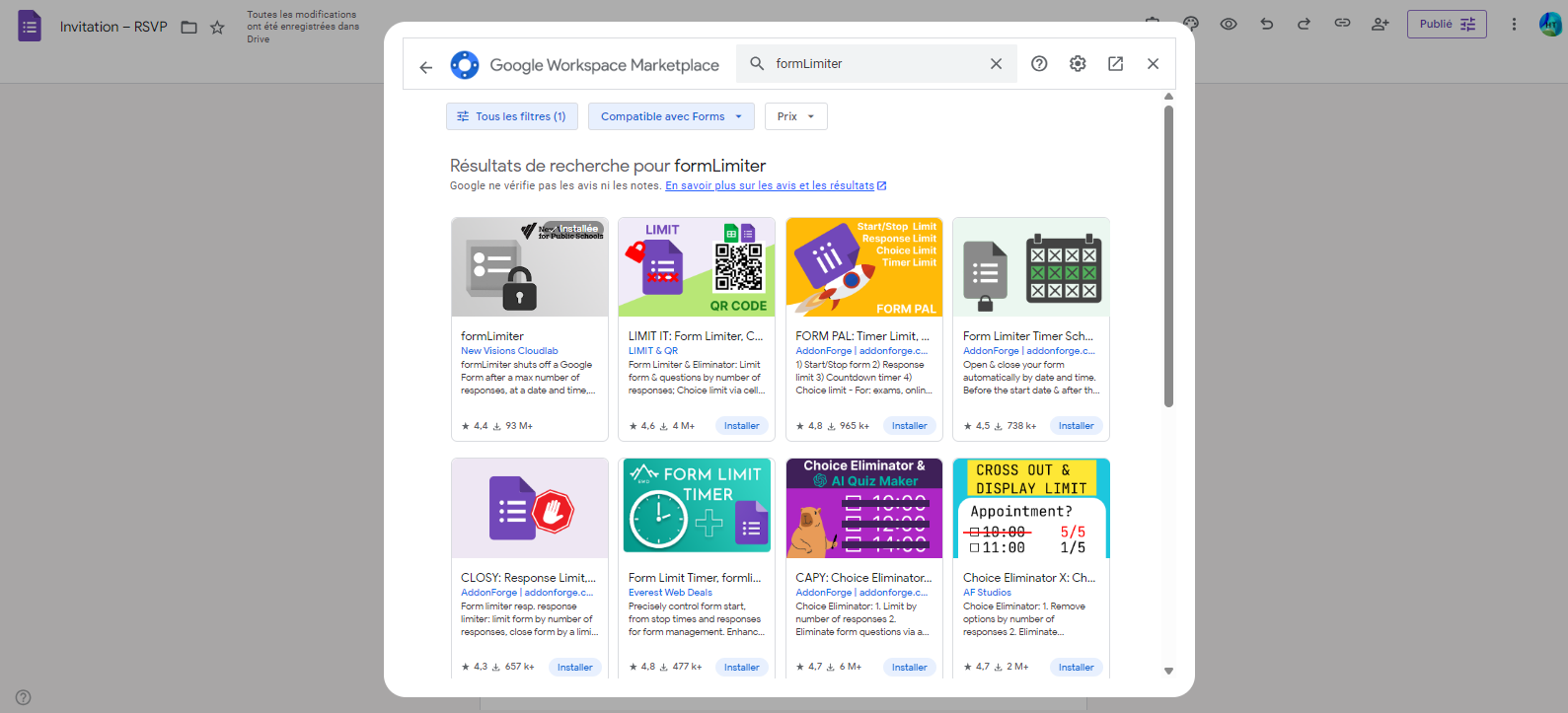Click the New Visions Cloudlab developer link
This screenshot has width=1568, height=713.
[x=509, y=351]
